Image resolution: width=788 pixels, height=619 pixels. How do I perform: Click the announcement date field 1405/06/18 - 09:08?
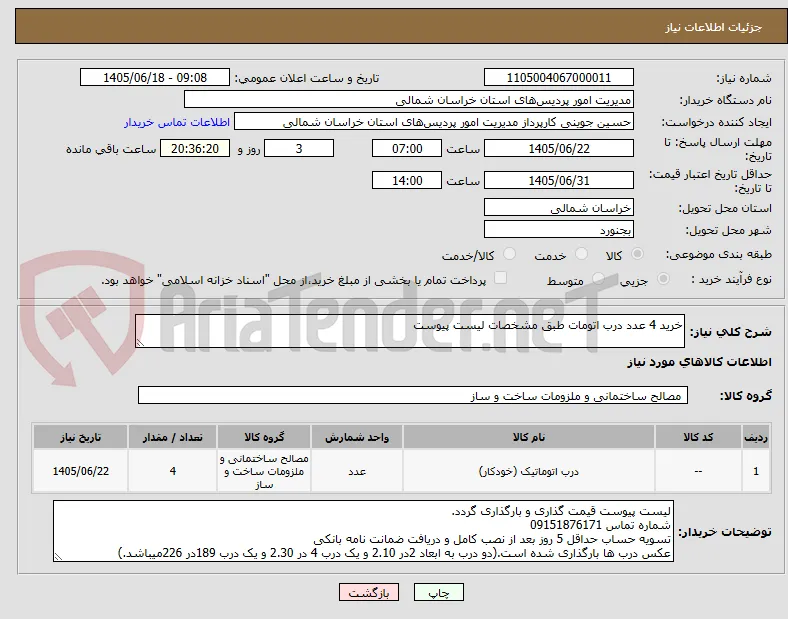point(155,77)
